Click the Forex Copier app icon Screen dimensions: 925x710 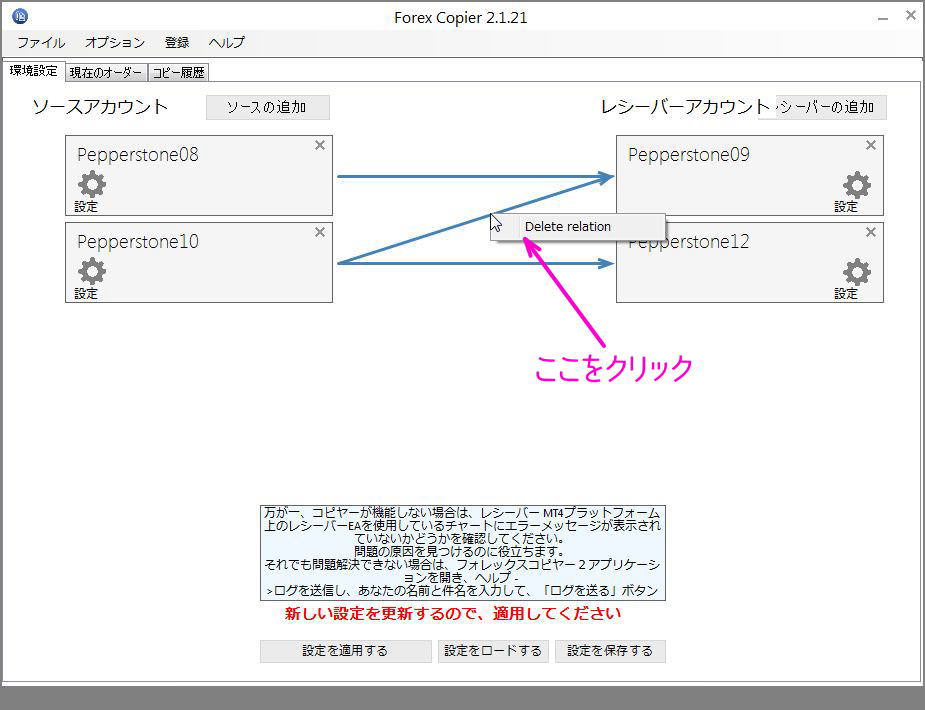click(x=18, y=15)
